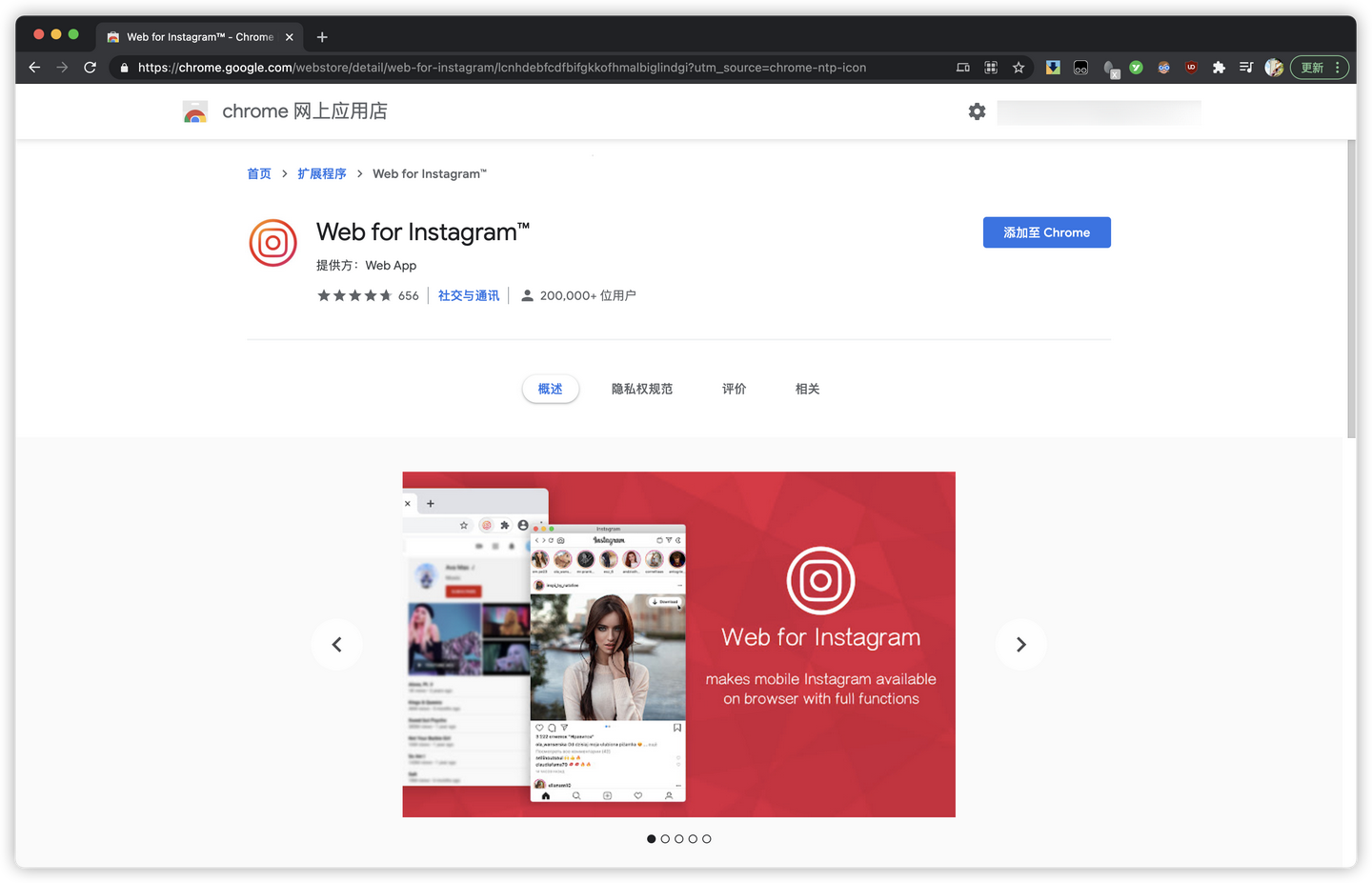Click the music playlist extension icon
This screenshot has width=1372, height=883.
(1245, 67)
